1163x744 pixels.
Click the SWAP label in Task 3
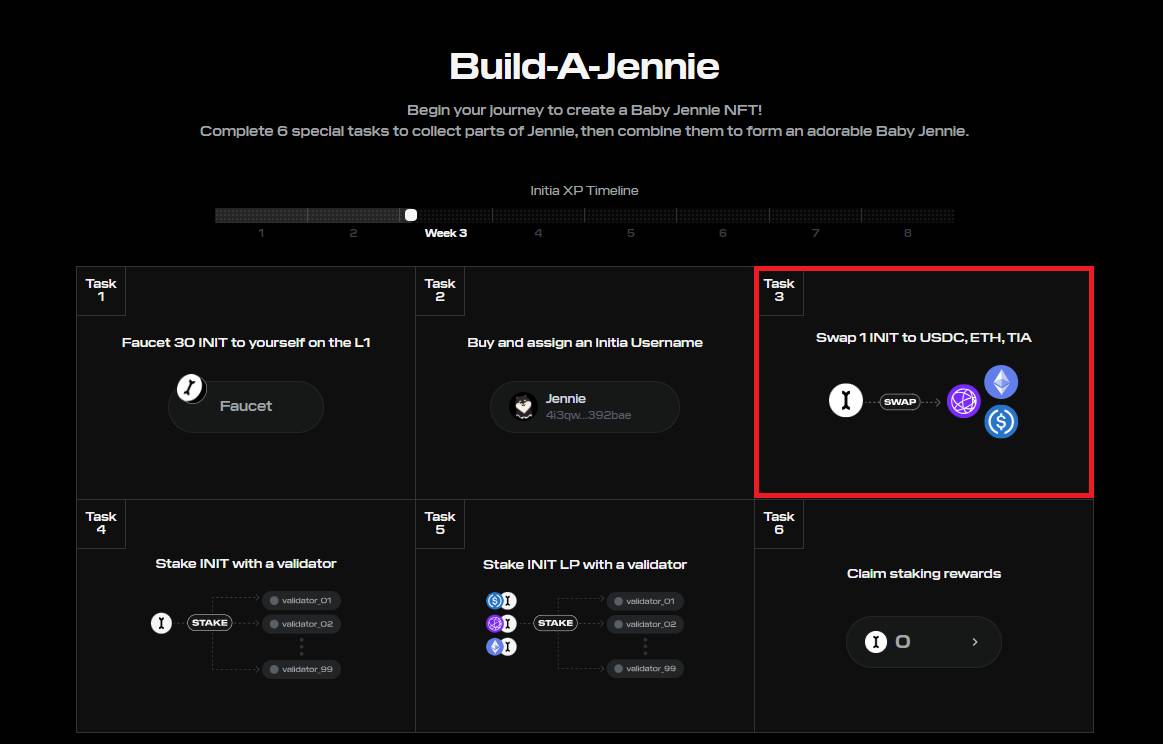900,401
